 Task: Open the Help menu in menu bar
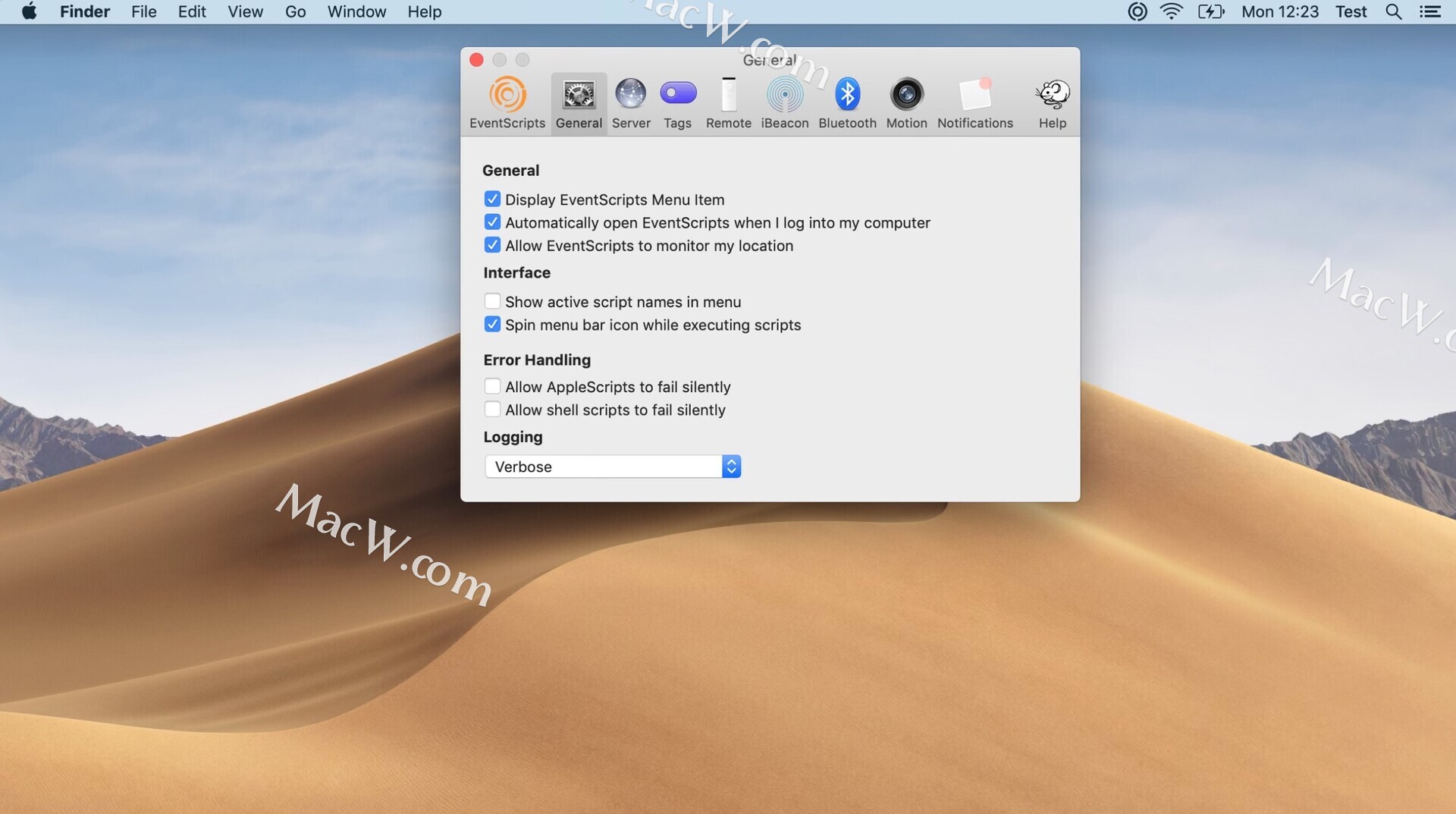(x=424, y=11)
